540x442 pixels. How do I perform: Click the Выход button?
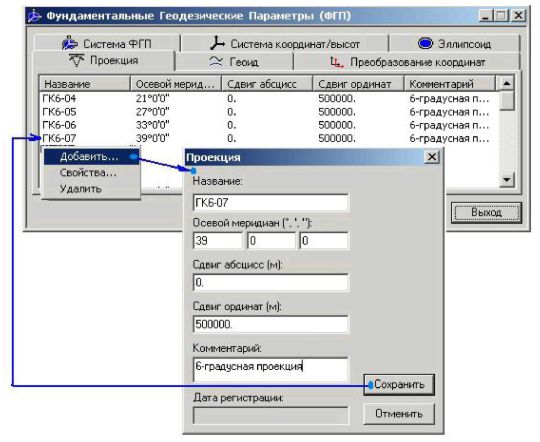coord(486,213)
